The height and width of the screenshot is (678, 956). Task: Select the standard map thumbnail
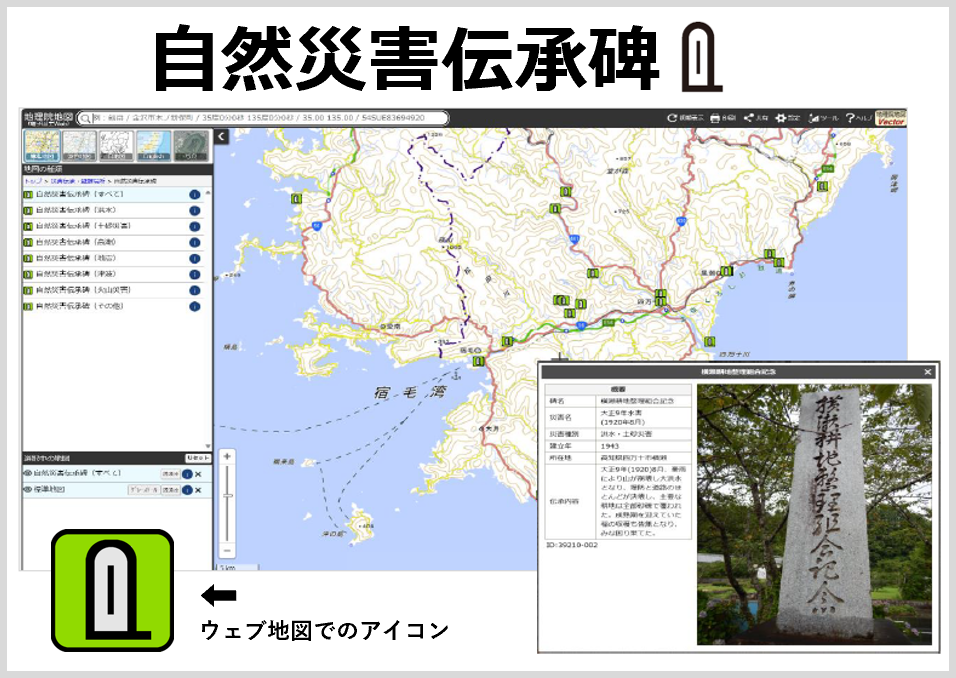(x=42, y=146)
